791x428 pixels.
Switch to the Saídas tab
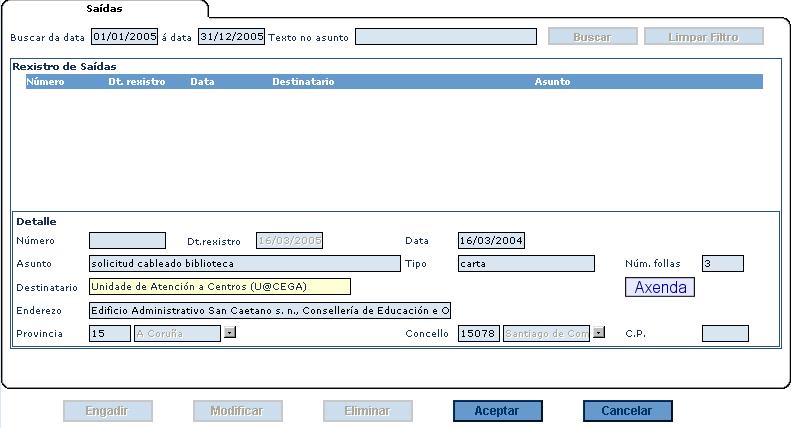(x=104, y=9)
